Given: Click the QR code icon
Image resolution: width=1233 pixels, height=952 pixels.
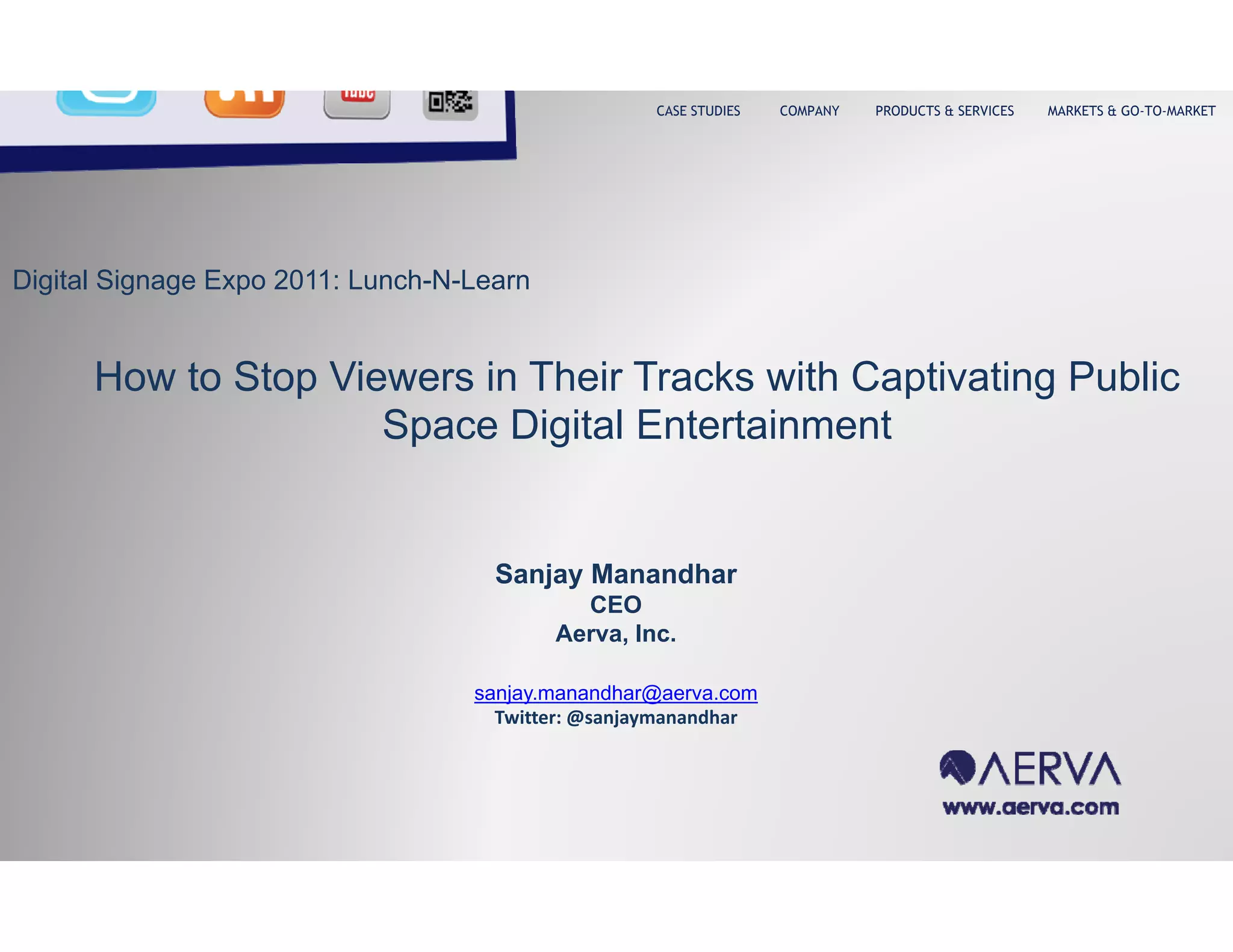Looking at the screenshot, I should (x=450, y=105).
